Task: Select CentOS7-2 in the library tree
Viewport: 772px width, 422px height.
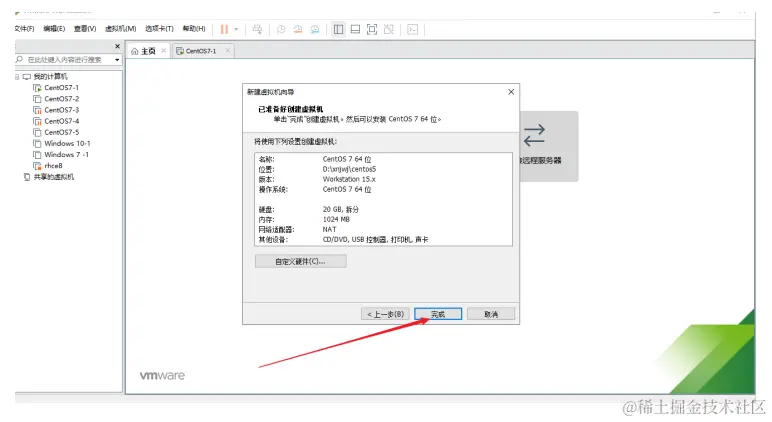Action: tap(62, 98)
